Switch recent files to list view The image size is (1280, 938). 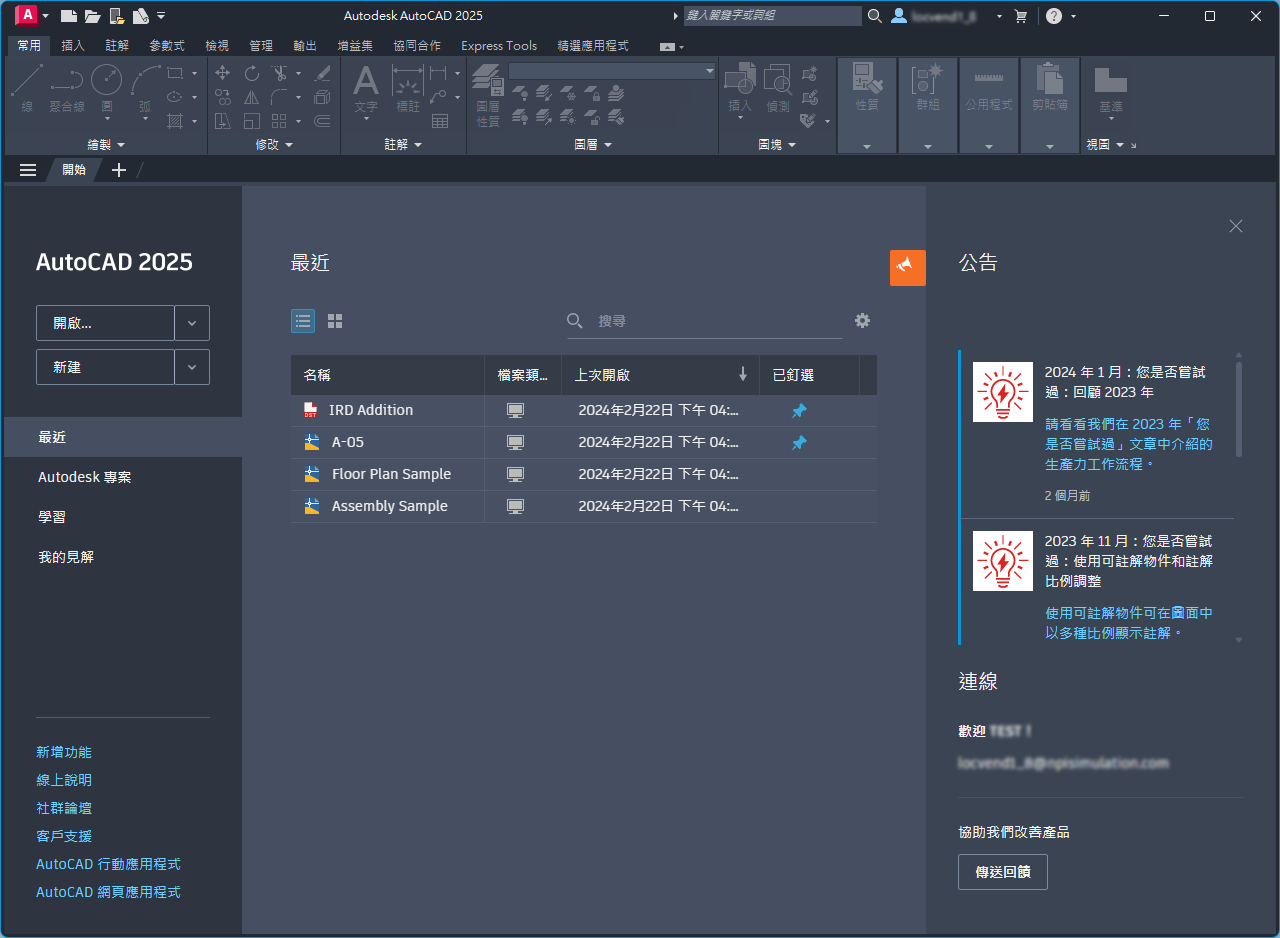tap(303, 321)
